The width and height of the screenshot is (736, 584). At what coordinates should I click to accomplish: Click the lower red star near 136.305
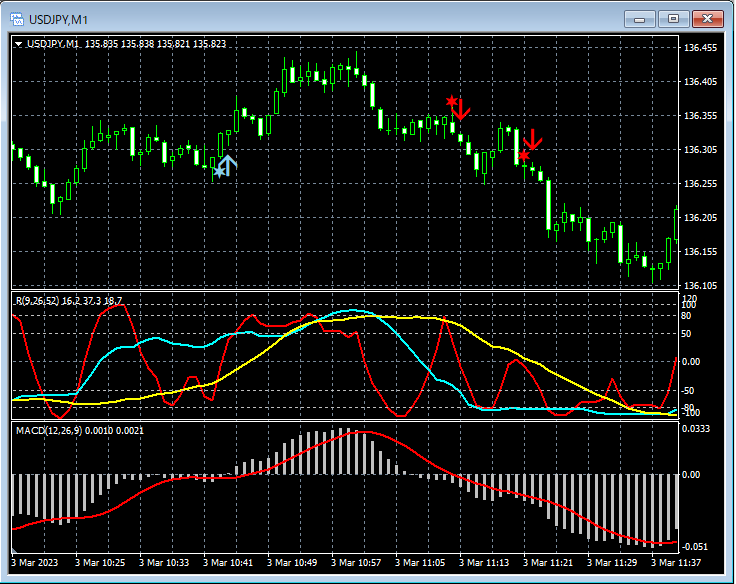pos(523,155)
